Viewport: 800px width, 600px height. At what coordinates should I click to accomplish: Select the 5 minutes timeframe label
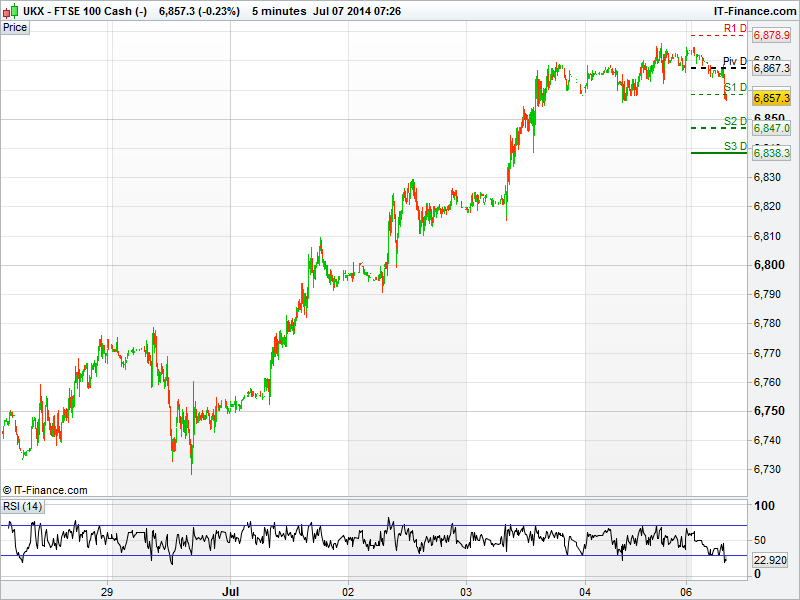(x=278, y=10)
